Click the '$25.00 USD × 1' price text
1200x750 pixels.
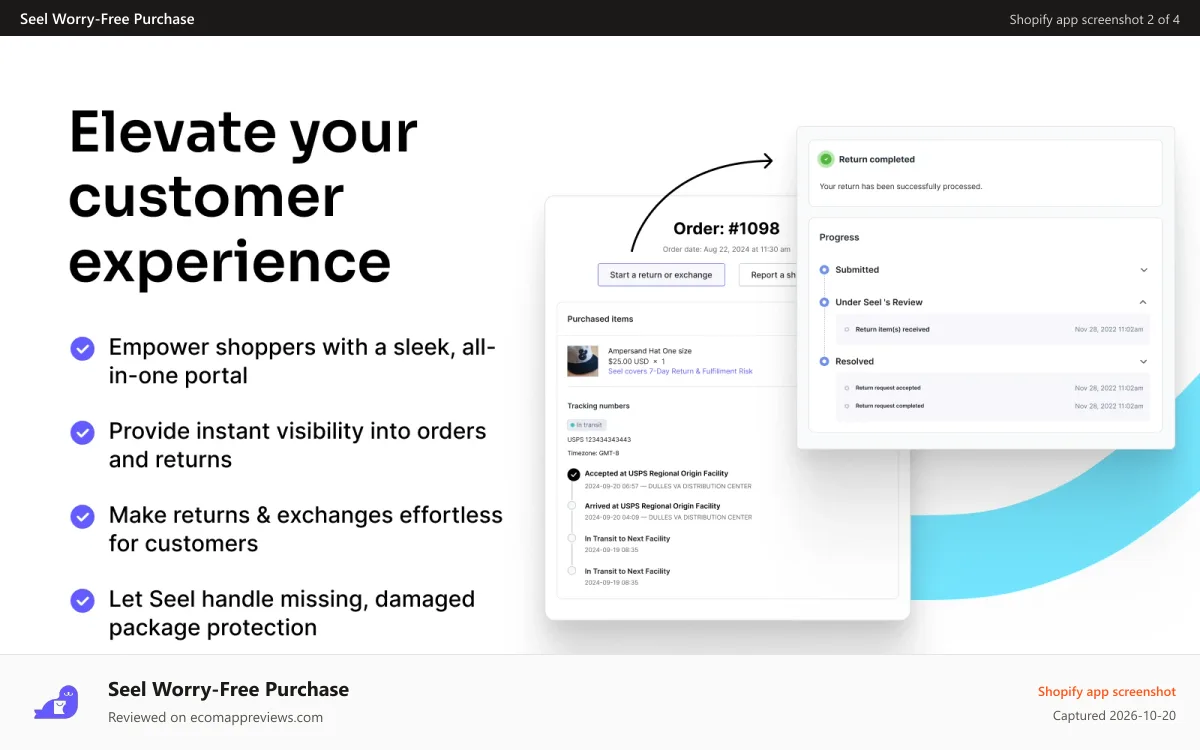click(x=636, y=361)
